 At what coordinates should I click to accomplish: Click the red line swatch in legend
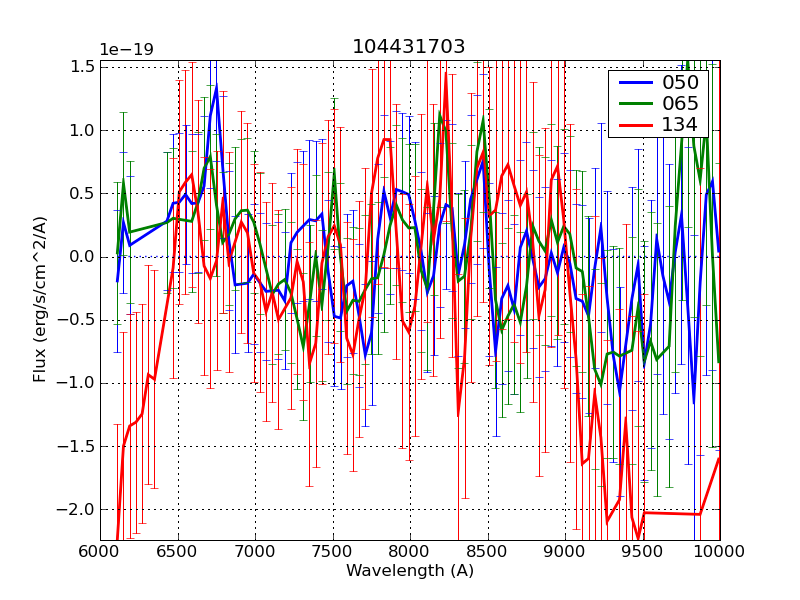click(634, 125)
